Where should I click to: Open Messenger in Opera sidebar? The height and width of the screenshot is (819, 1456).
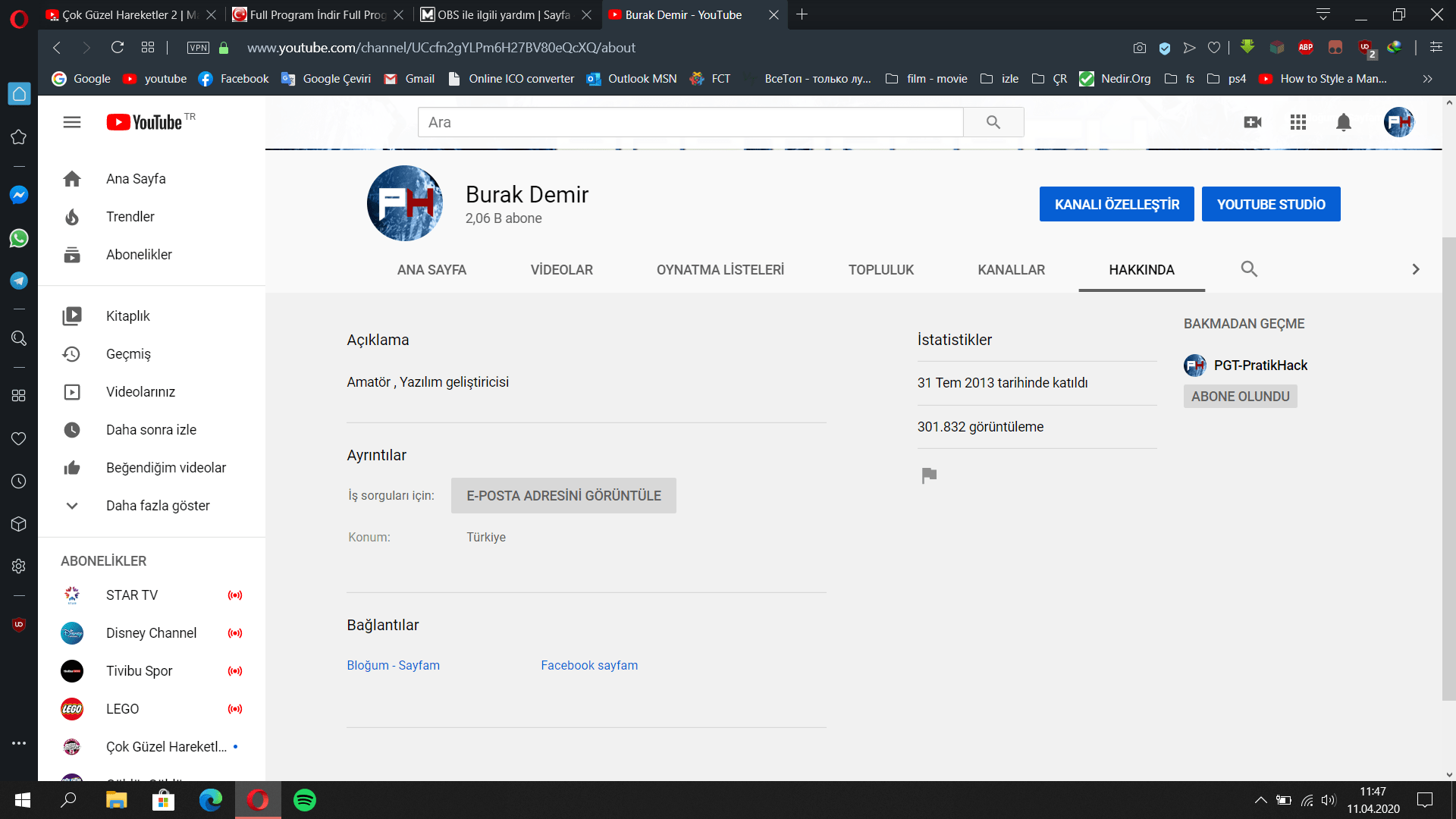(19, 195)
